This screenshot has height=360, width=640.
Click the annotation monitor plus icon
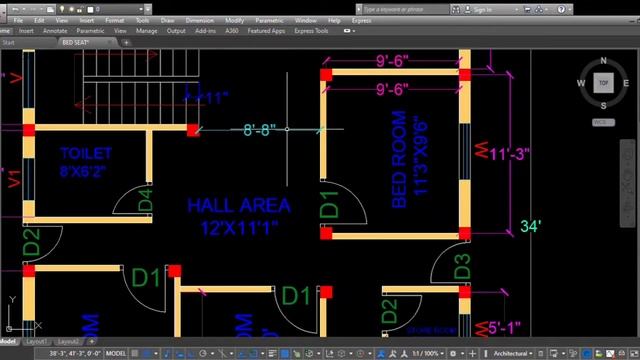[x=472, y=353]
